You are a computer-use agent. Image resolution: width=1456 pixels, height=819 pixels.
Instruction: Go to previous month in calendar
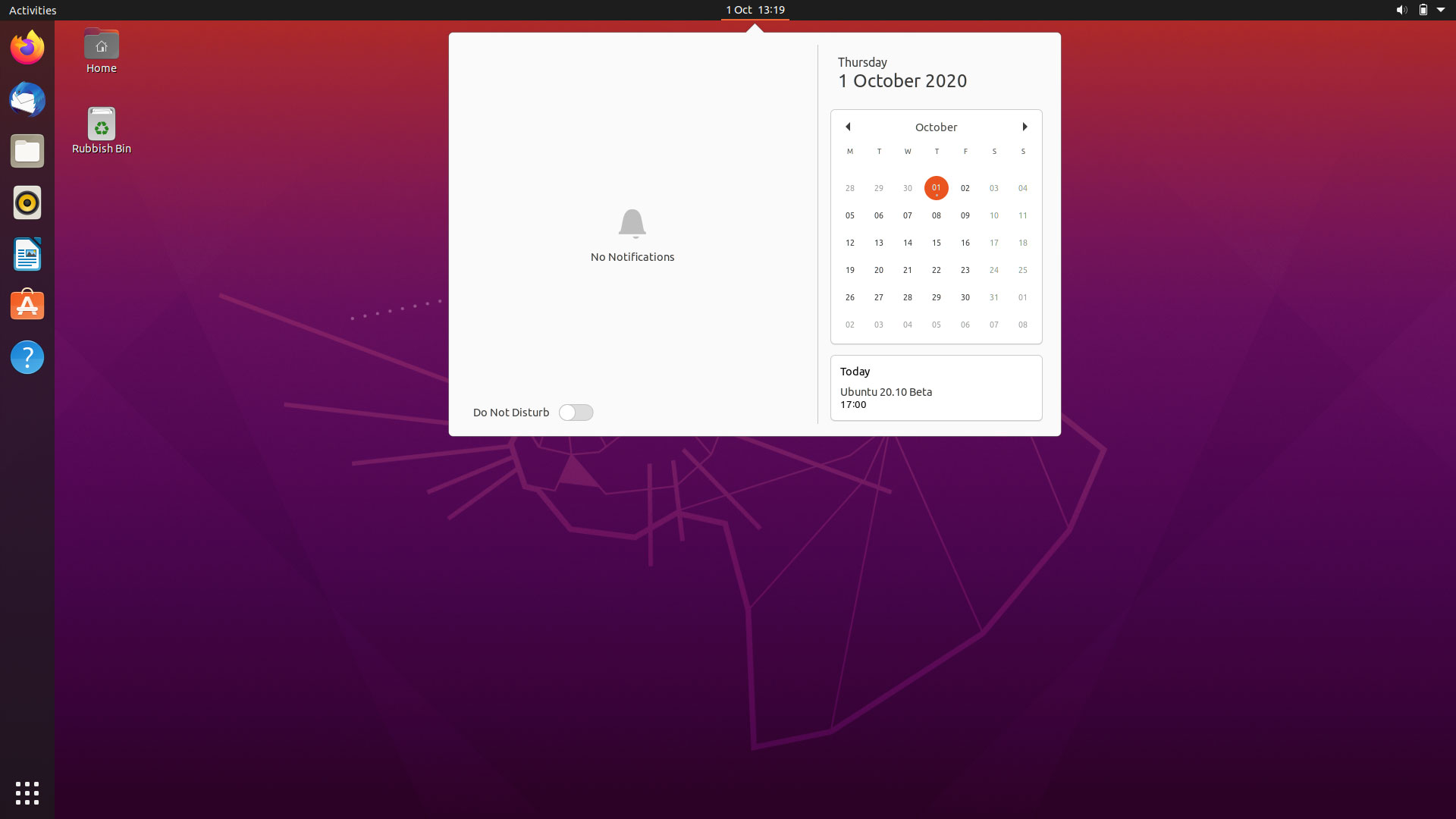tap(848, 127)
